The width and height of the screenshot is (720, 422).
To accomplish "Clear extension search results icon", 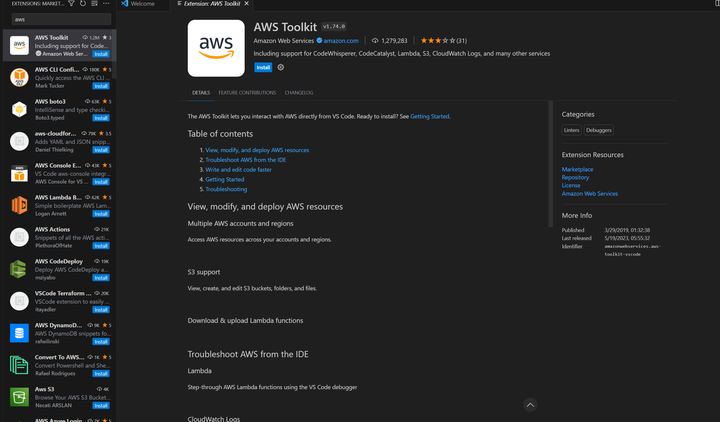I will [94, 3].
